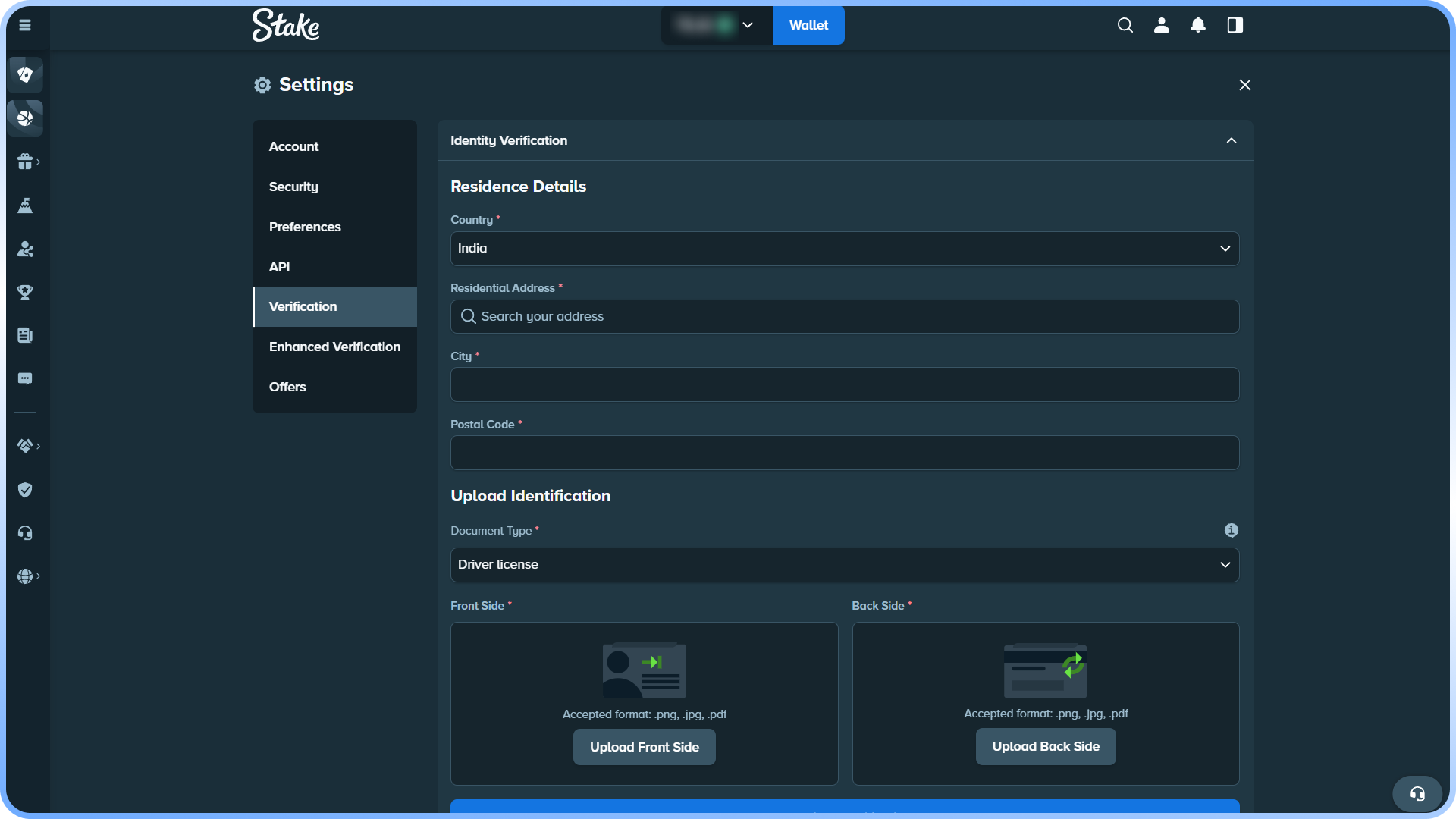Click the Document Type info icon
This screenshot has height=819, width=1456.
point(1232,530)
